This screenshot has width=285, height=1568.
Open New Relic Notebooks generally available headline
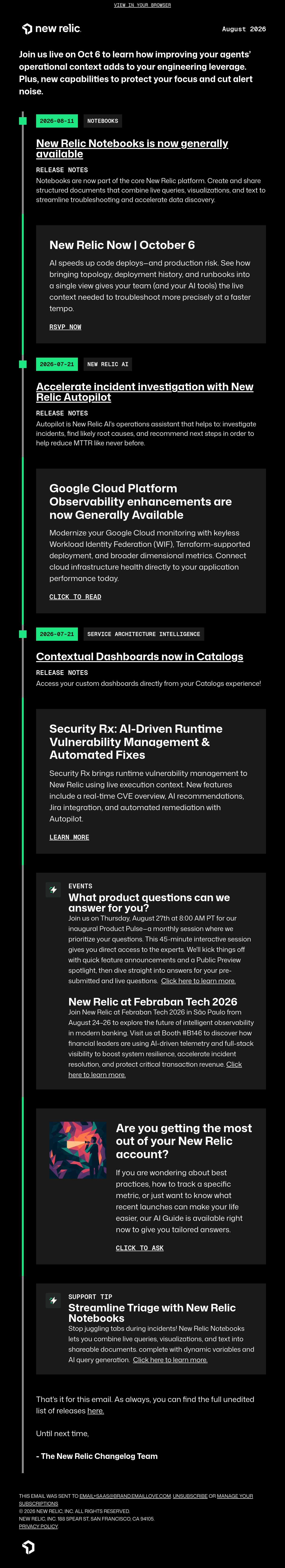point(132,148)
